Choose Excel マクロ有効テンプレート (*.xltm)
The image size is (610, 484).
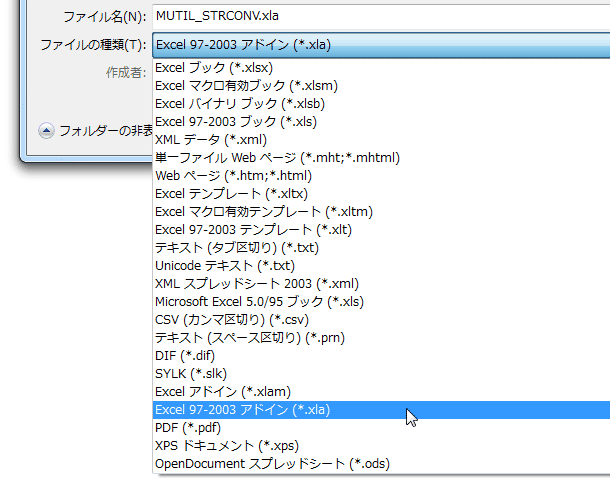381,212
